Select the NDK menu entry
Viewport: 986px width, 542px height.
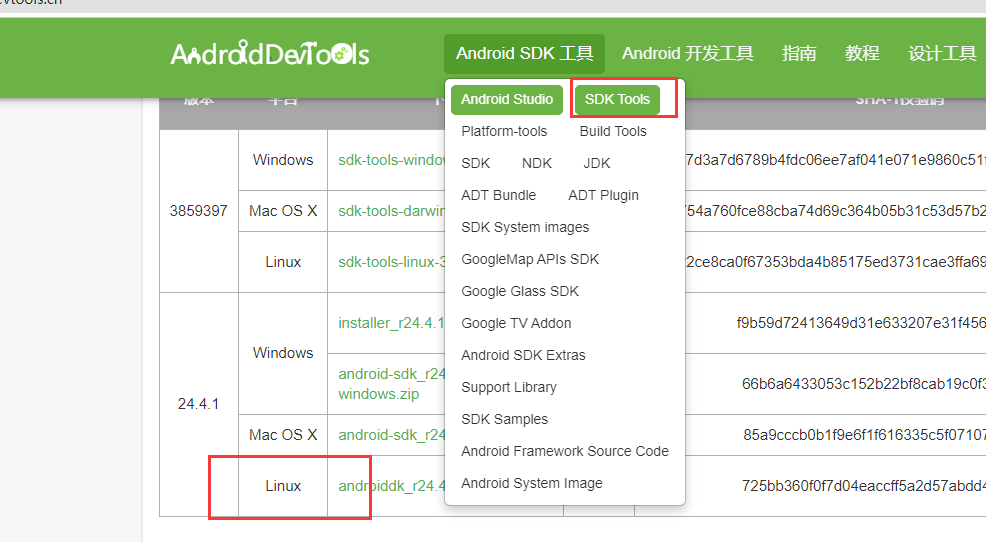pos(537,163)
